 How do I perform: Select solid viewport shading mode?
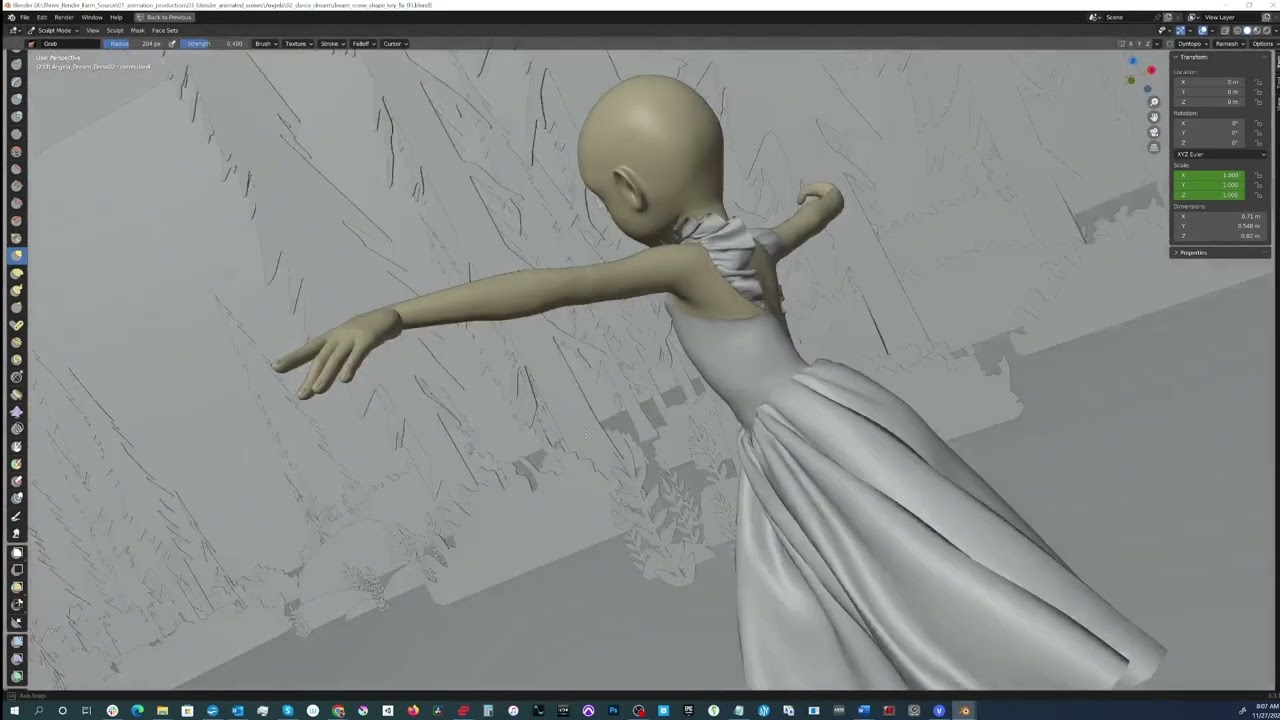[x=1247, y=30]
